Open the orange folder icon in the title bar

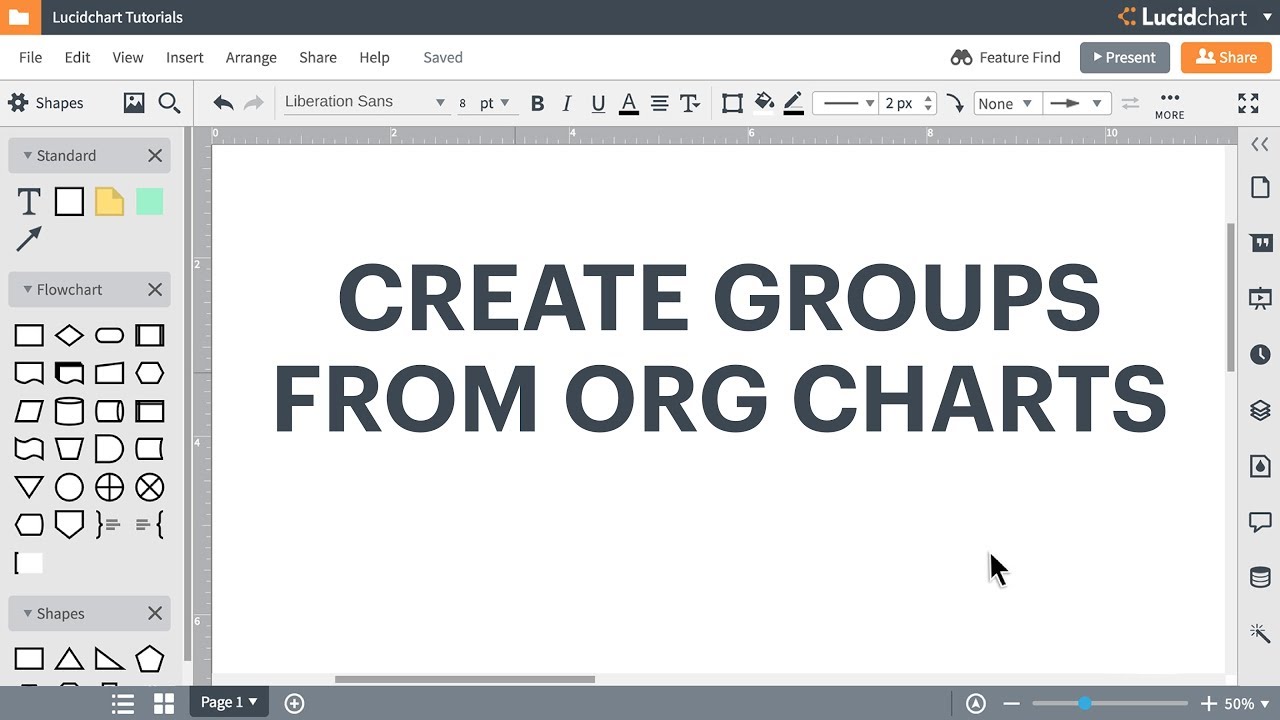click(x=19, y=17)
